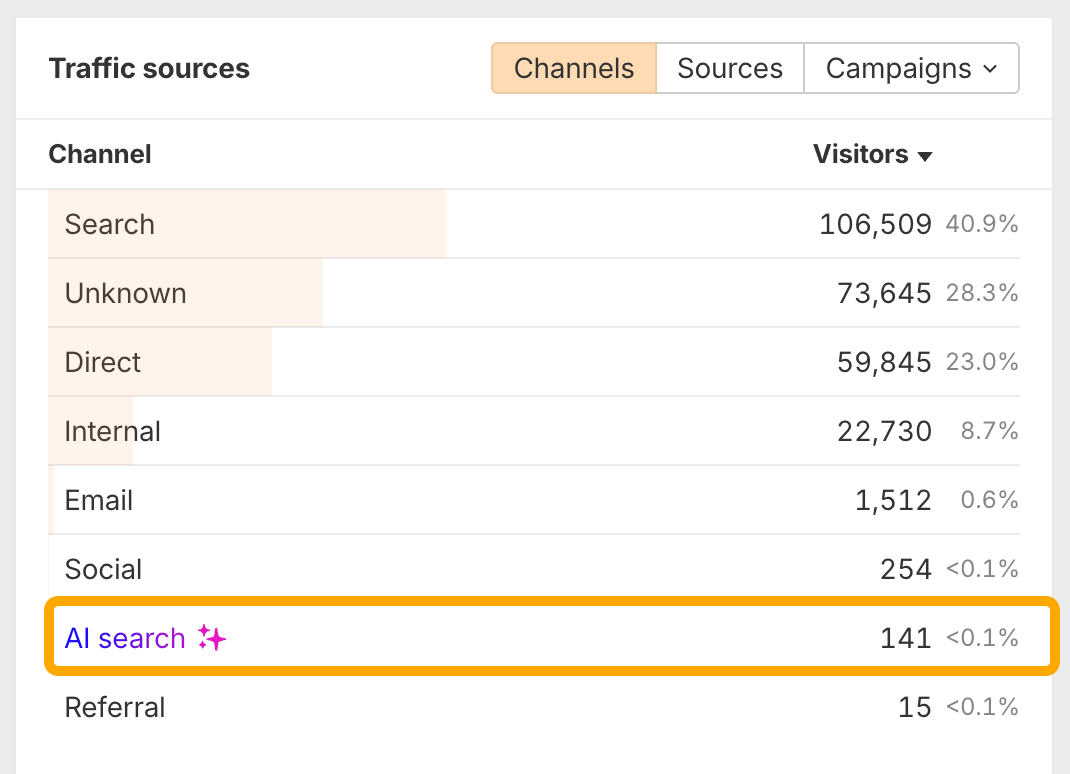Click the Unknown channel entry
The width and height of the screenshot is (1070, 774).
[125, 293]
